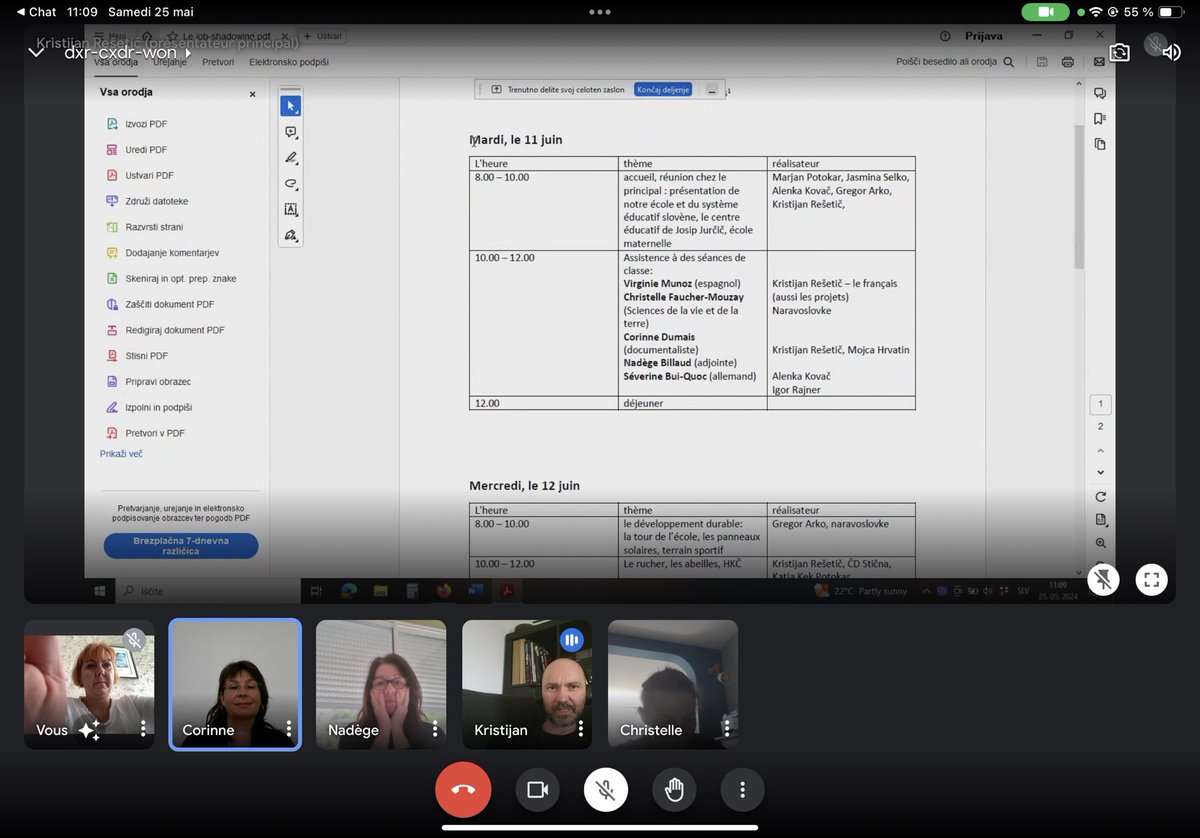Viewport: 1200px width, 838px height.
Task: Open the bookmarks pane icon in Acrobat
Action: point(1100,118)
